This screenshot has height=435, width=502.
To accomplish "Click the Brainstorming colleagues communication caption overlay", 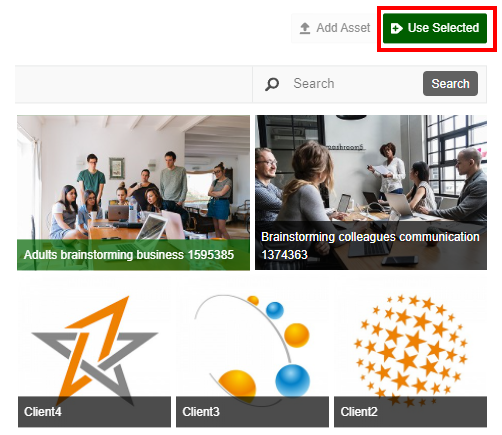I will pyautogui.click(x=371, y=245).
